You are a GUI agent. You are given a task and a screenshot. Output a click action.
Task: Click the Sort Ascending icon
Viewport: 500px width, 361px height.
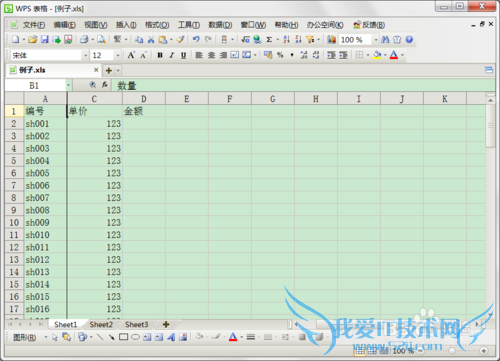pos(286,39)
